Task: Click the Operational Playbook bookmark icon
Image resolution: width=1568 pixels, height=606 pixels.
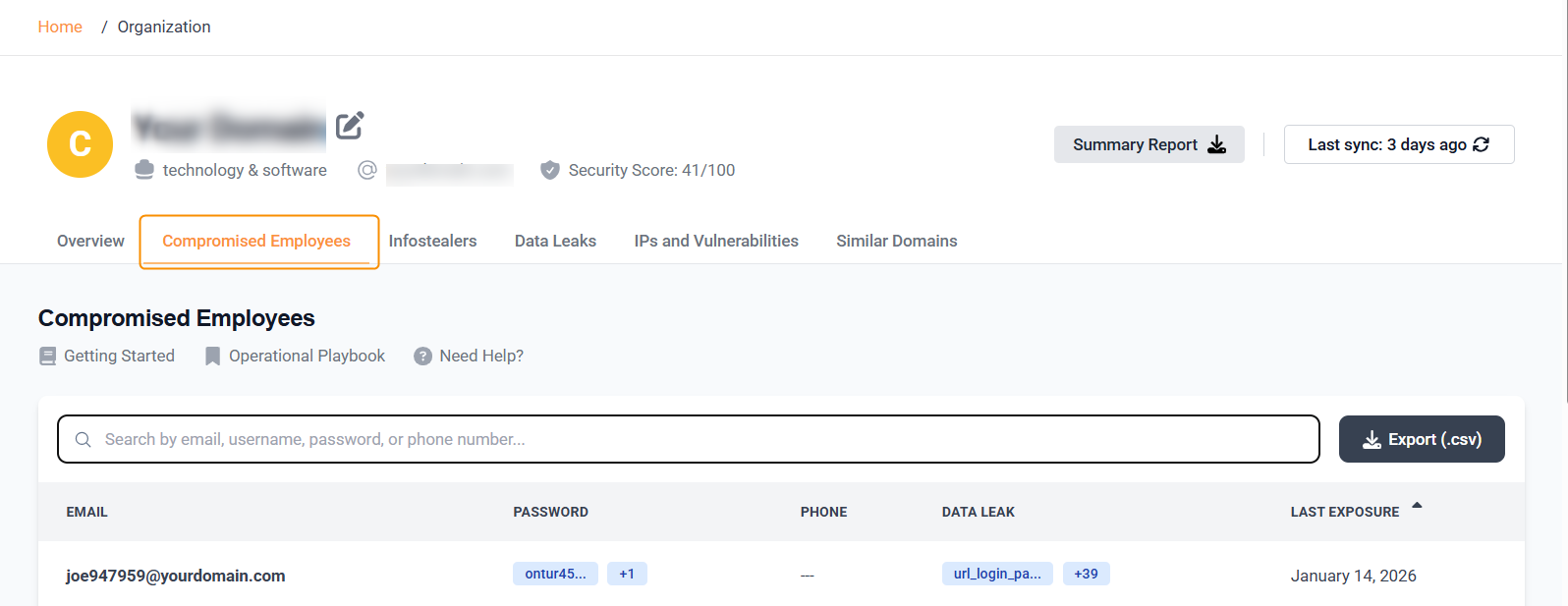Action: coord(212,357)
